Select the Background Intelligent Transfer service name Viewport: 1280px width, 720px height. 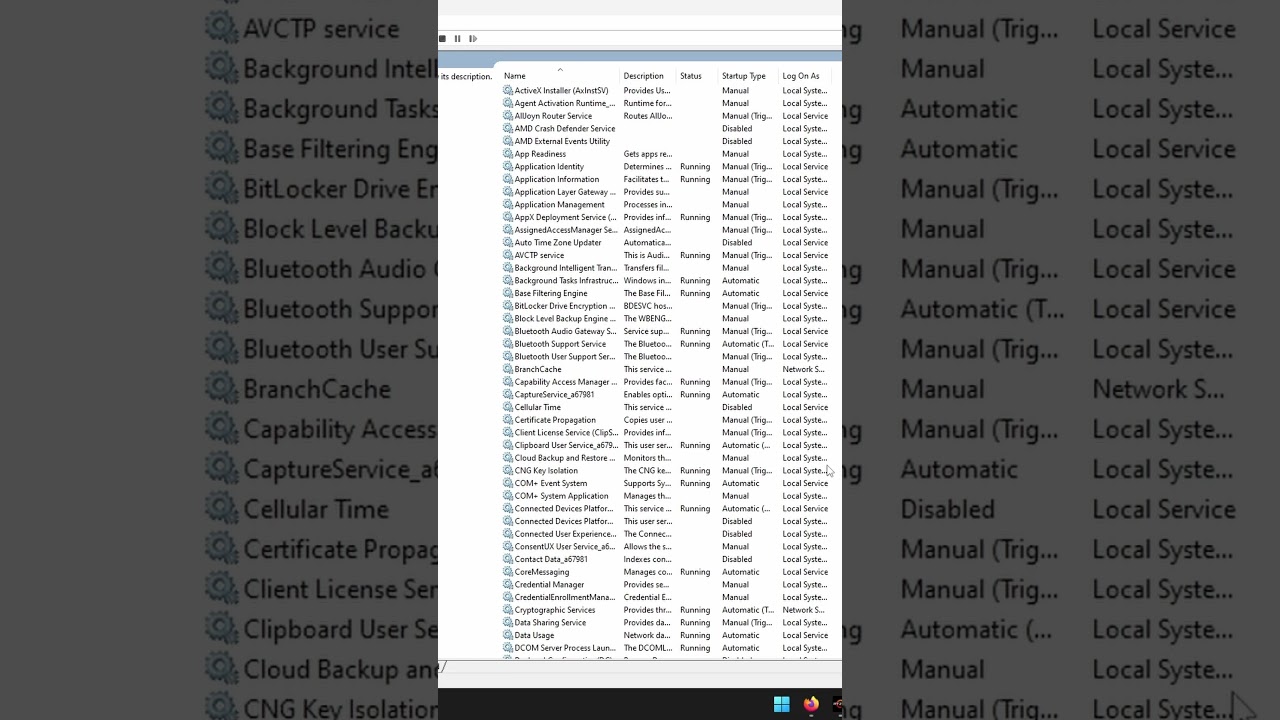point(566,268)
